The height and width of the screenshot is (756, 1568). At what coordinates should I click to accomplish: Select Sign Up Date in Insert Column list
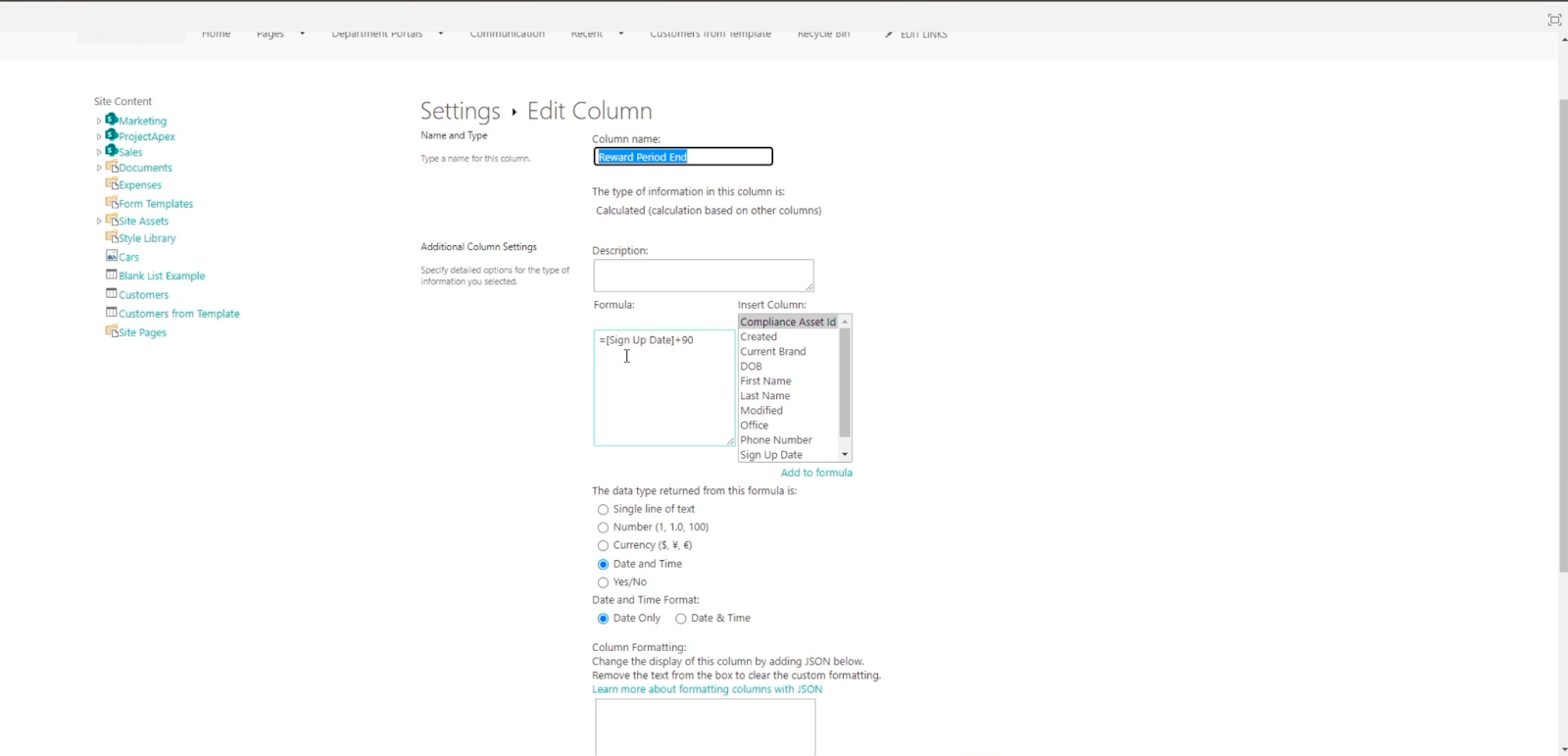pyautogui.click(x=788, y=454)
